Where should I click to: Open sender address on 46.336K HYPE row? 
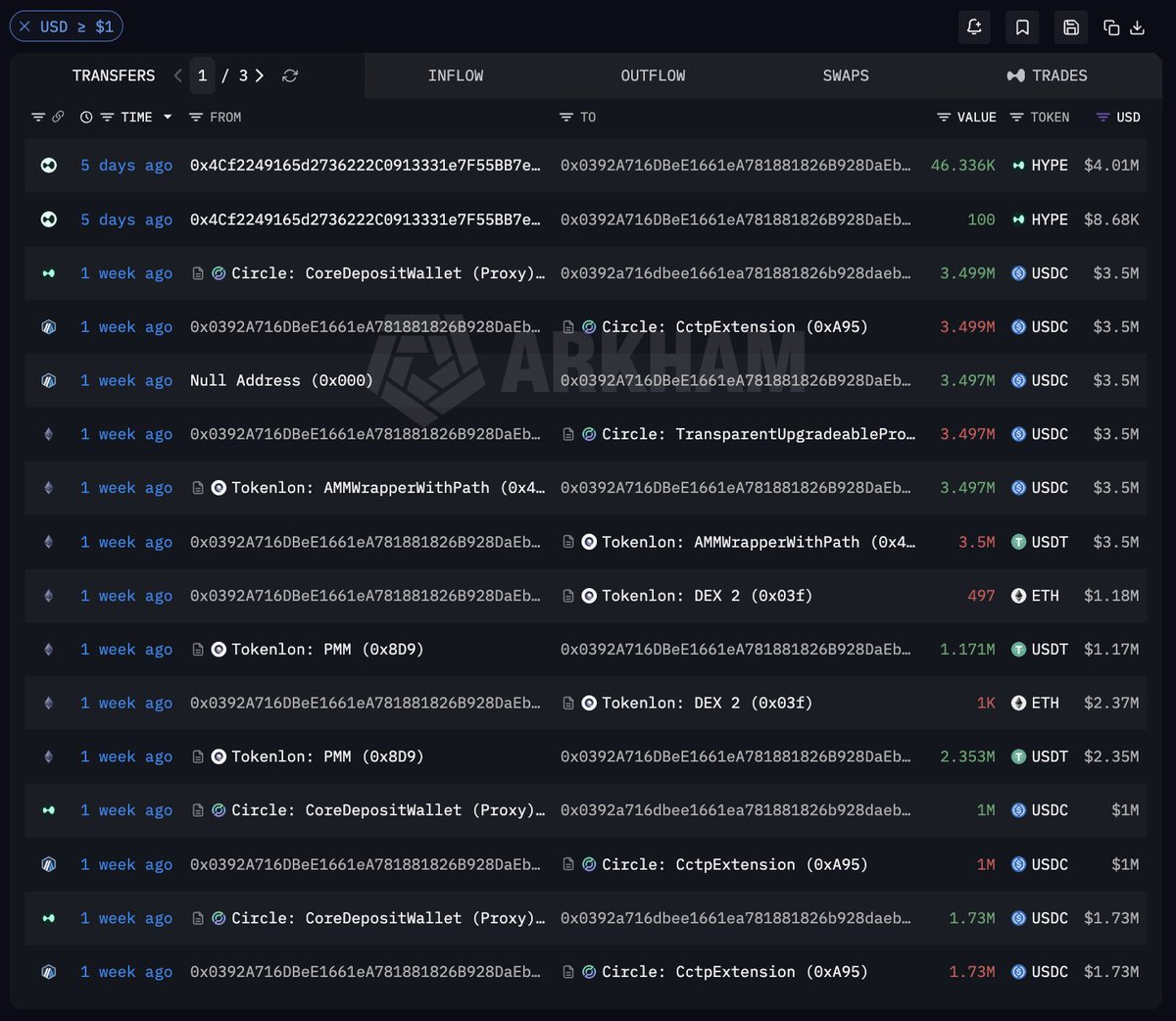pos(366,166)
